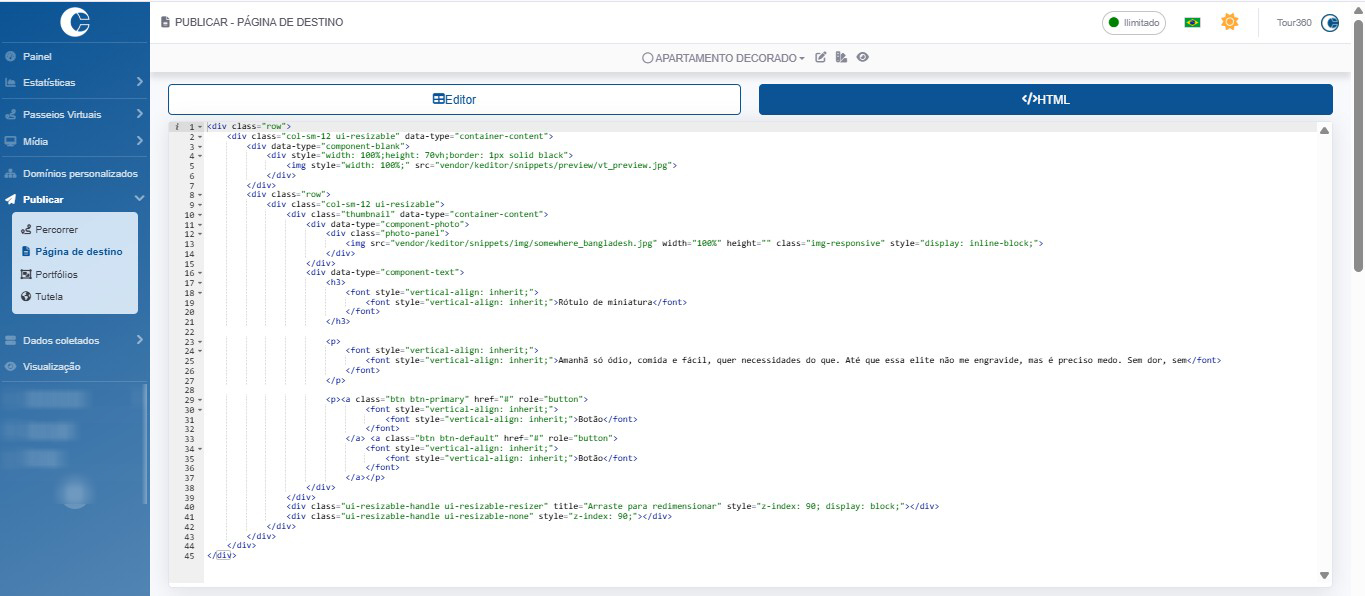Click the Ilimitado status badge

(x=1134, y=22)
